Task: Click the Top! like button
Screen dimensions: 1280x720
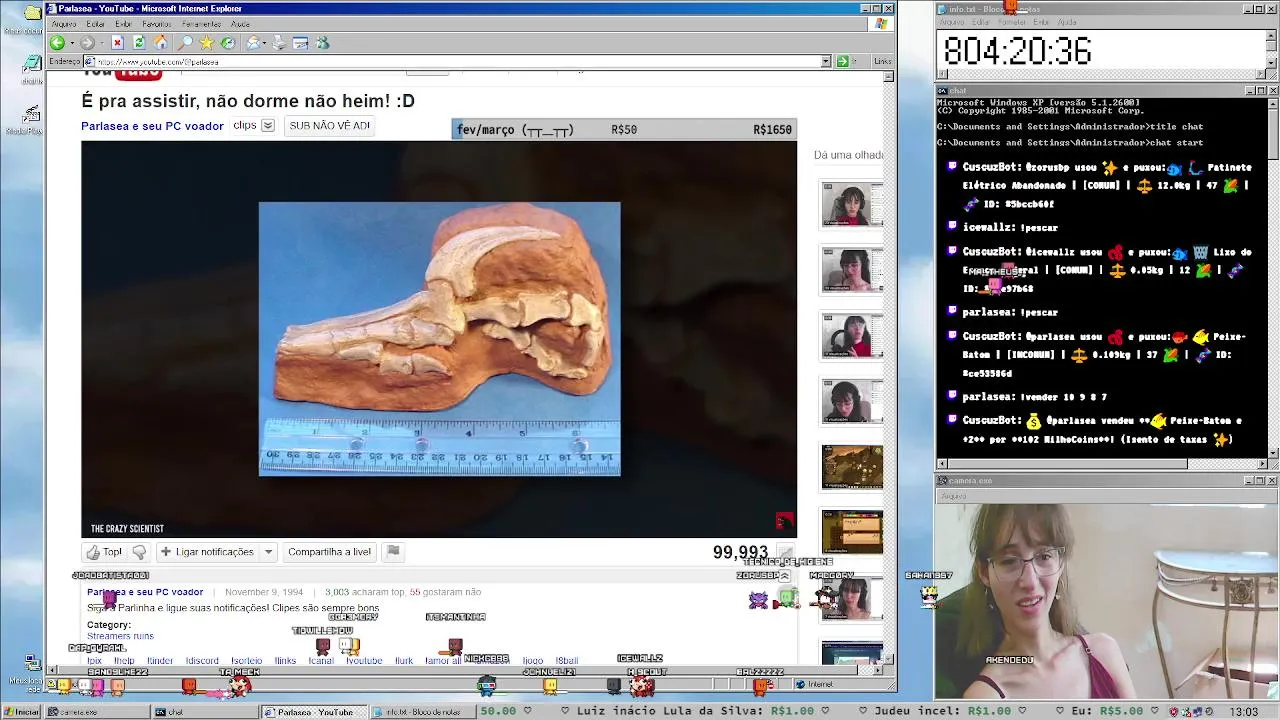Action: (104, 552)
